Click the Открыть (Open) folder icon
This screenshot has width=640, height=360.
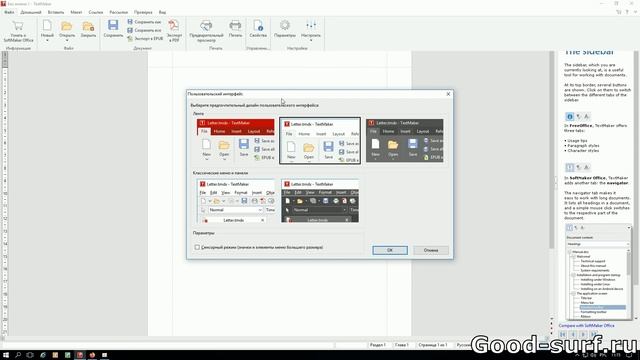(x=67, y=26)
